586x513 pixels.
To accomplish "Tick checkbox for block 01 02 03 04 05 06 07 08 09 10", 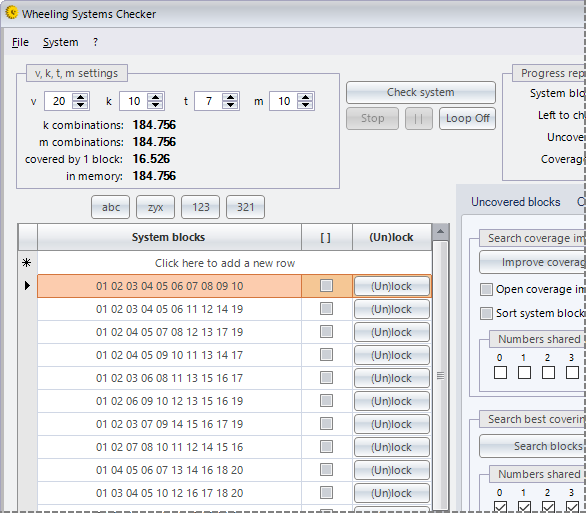I will point(326,286).
